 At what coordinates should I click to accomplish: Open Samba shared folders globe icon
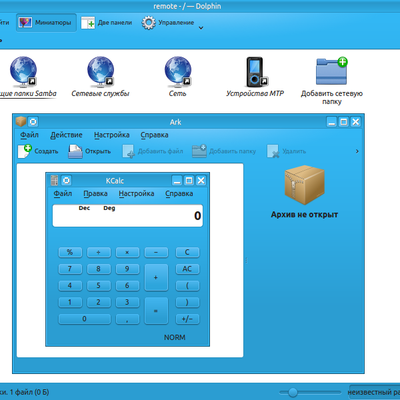23,71
